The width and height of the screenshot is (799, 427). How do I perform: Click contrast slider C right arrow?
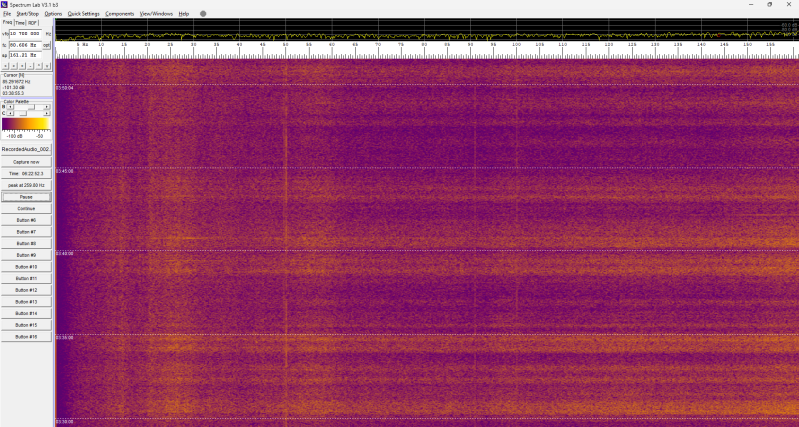[46, 113]
